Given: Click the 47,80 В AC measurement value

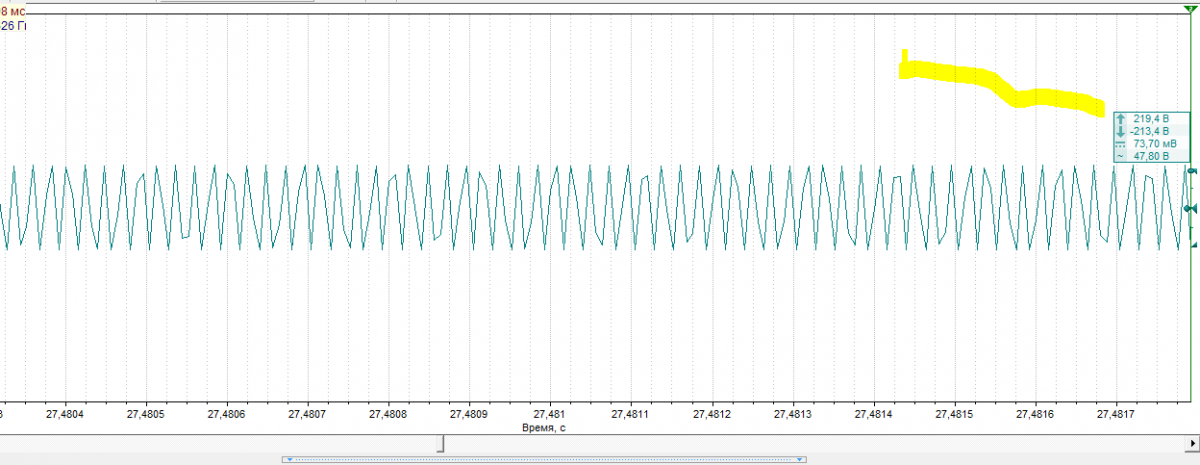Looking at the screenshot, I should point(1150,156).
